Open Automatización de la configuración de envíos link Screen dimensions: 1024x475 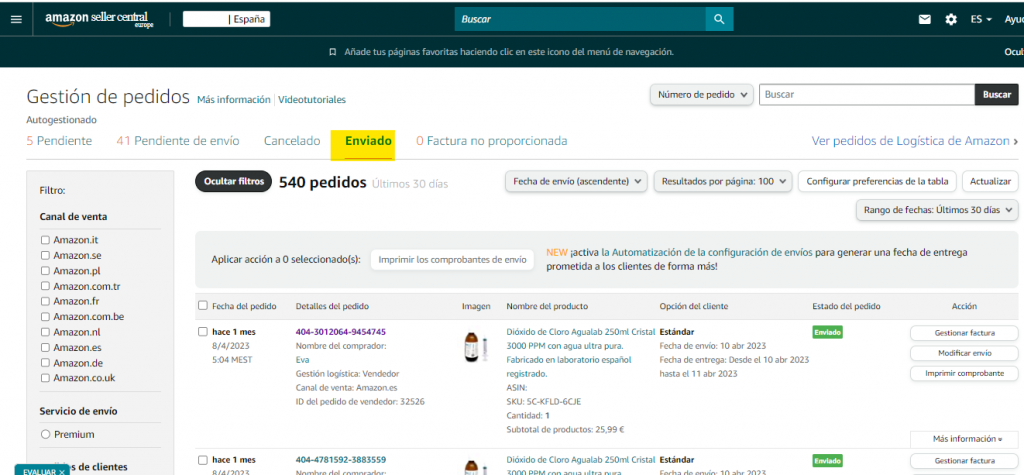pos(707,252)
